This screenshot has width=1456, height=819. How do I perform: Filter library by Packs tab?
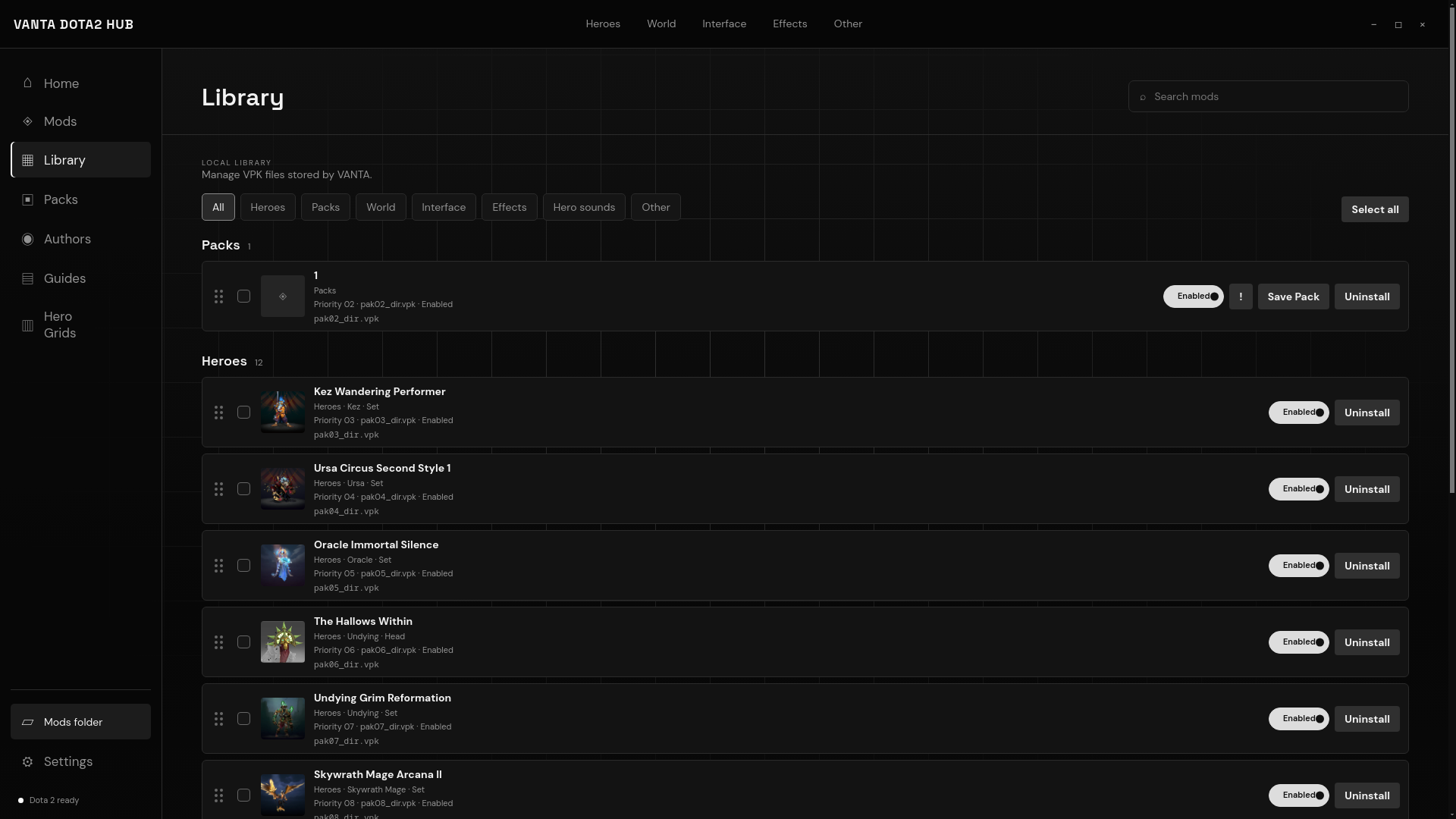[325, 207]
